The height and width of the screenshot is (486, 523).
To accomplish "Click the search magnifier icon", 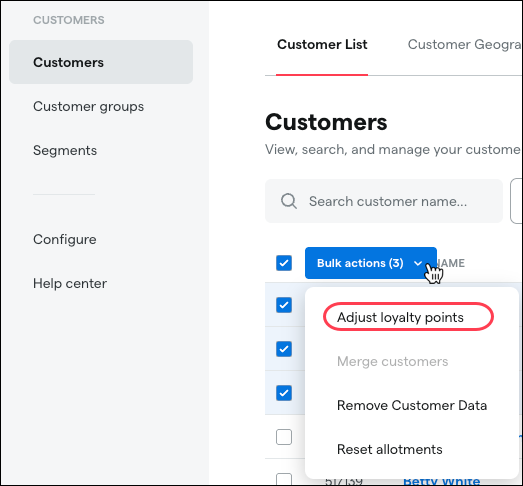I will 289,201.
